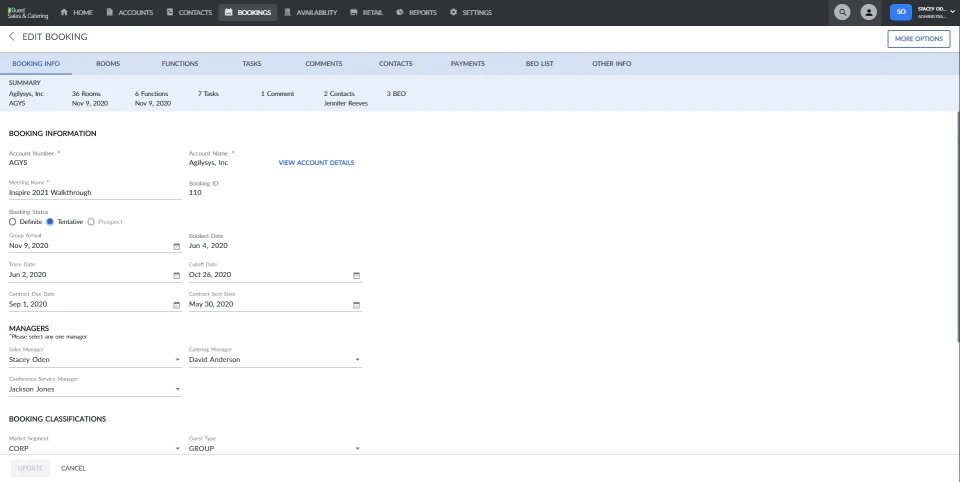960x482 pixels.
Task: Go back using the Edit Booking arrow
Action: (11, 37)
